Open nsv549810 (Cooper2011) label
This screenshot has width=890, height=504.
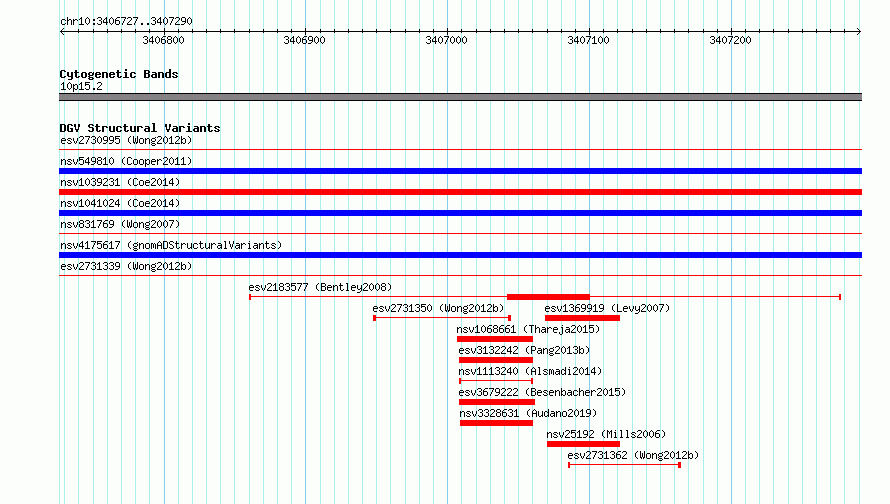[126, 161]
